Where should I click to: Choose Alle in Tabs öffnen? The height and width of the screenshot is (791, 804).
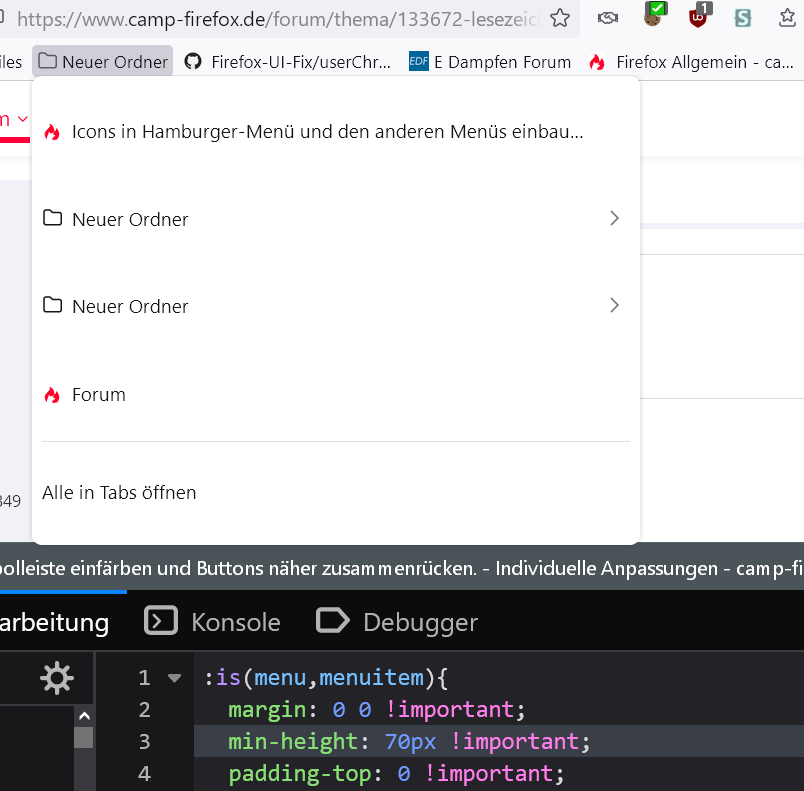pyautogui.click(x=119, y=492)
